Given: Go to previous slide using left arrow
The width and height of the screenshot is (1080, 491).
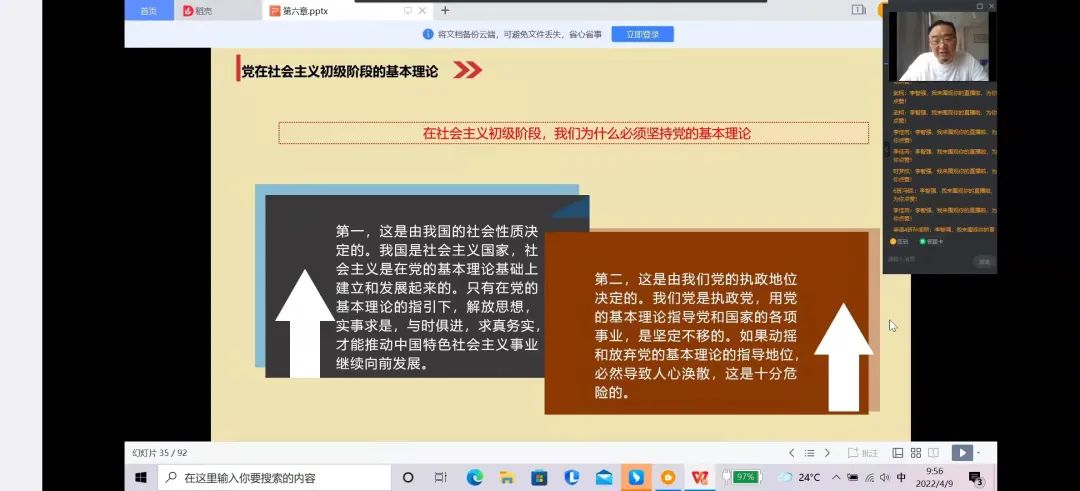Looking at the screenshot, I should pyautogui.click(x=792, y=453).
